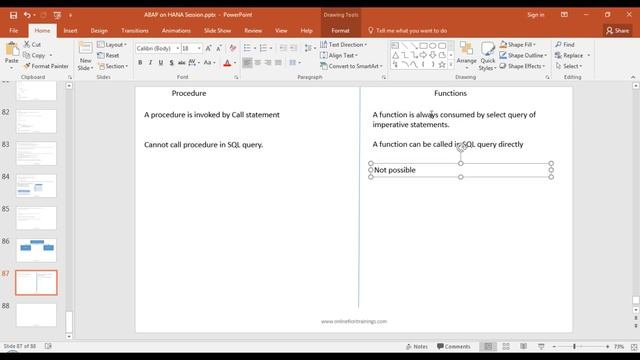640x360 pixels.
Task: Open the font name dropdown
Action: pyautogui.click(x=178, y=48)
